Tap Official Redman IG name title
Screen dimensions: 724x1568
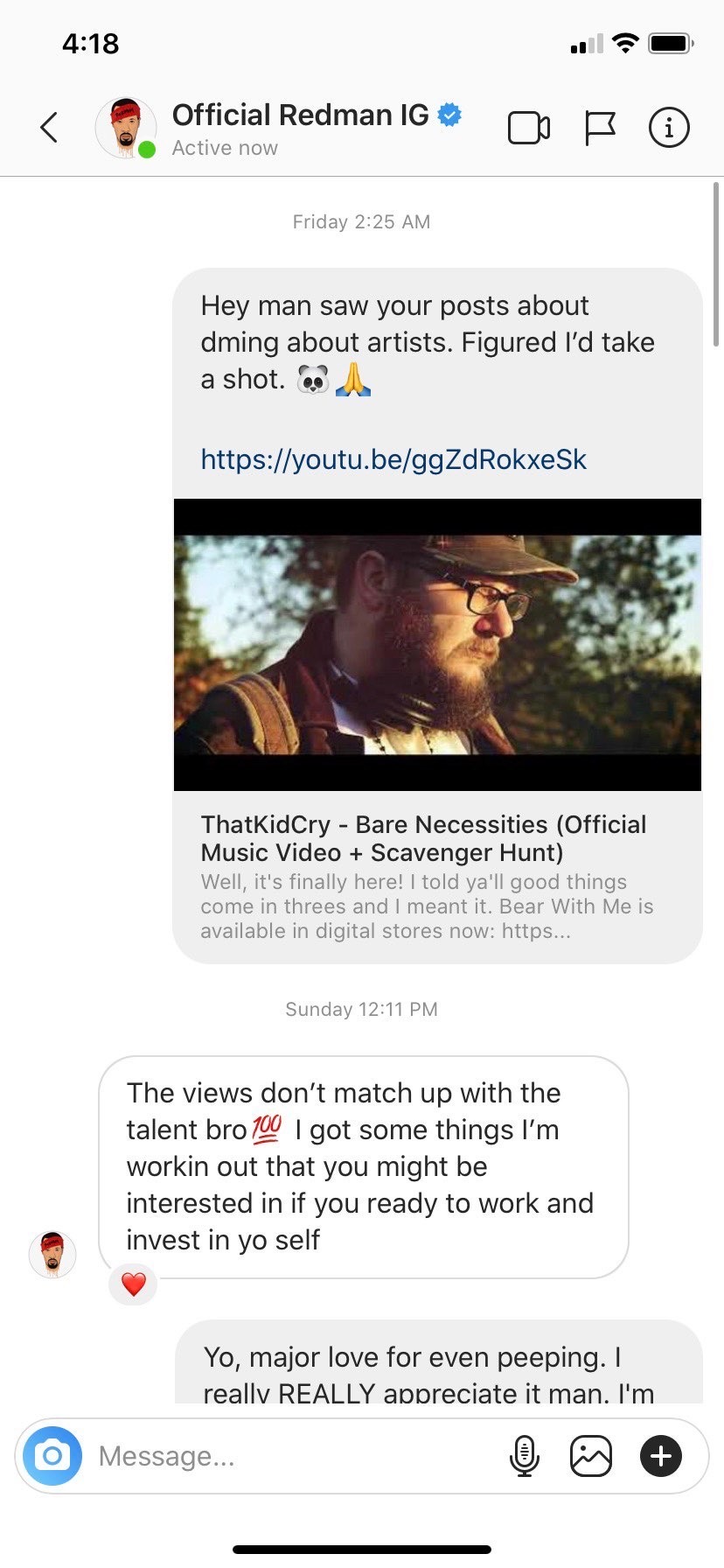click(x=300, y=115)
